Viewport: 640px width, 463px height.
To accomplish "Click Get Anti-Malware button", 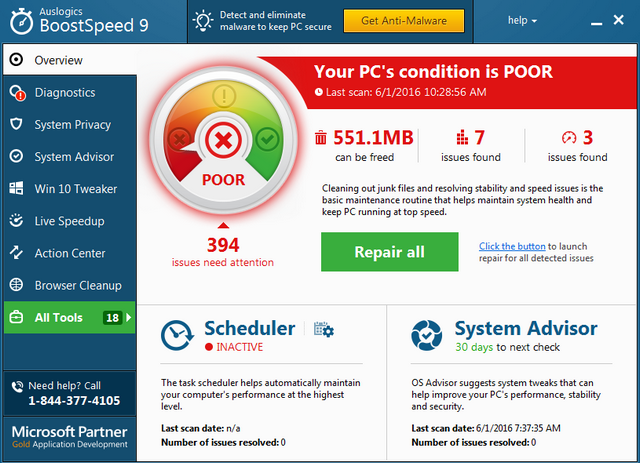I will 404,21.
